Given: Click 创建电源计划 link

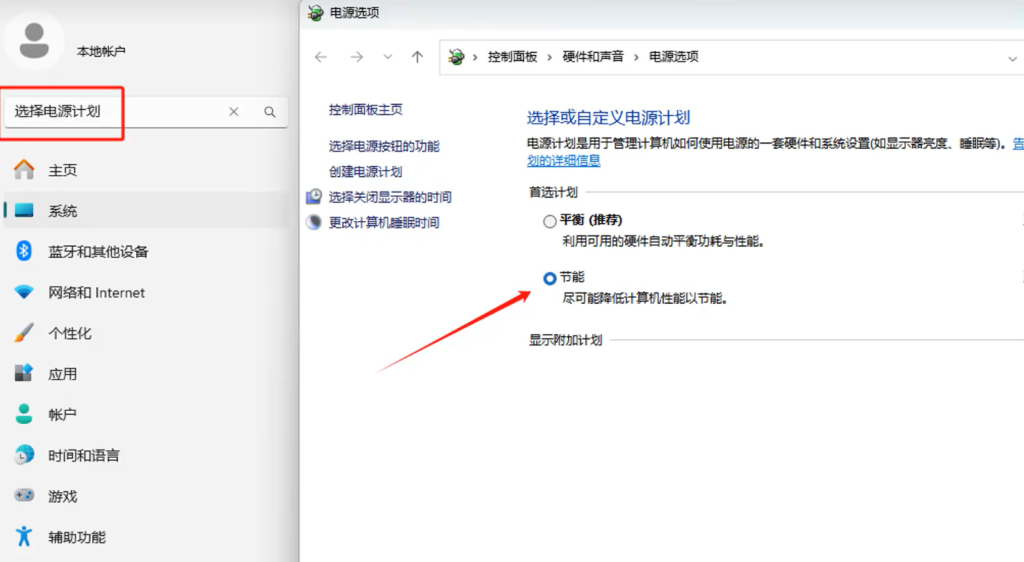Looking at the screenshot, I should (x=365, y=172).
